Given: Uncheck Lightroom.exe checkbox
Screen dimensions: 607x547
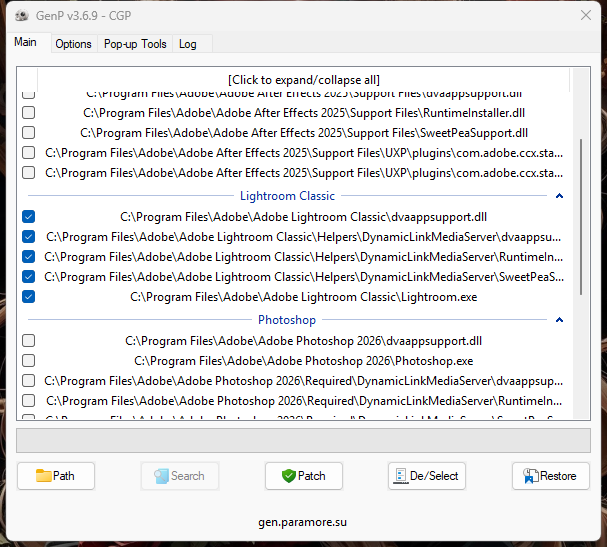Looking at the screenshot, I should point(29,297).
